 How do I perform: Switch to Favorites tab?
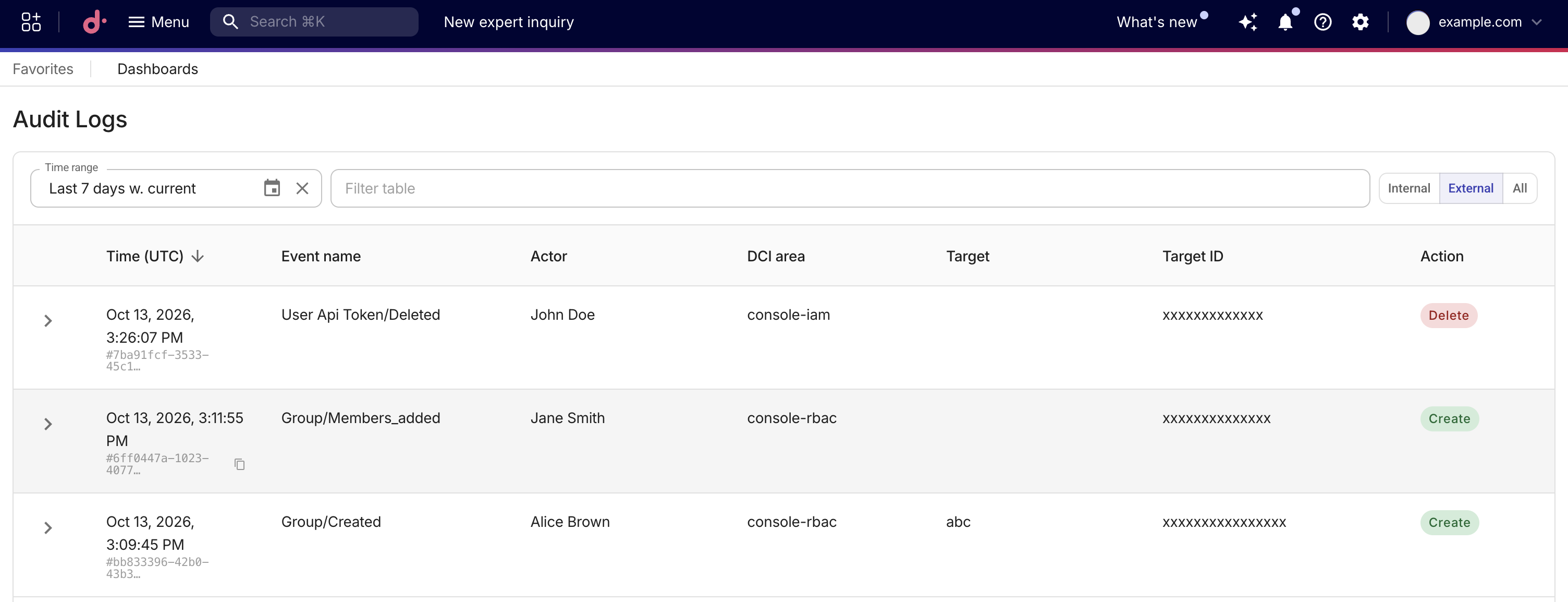pyautogui.click(x=43, y=69)
